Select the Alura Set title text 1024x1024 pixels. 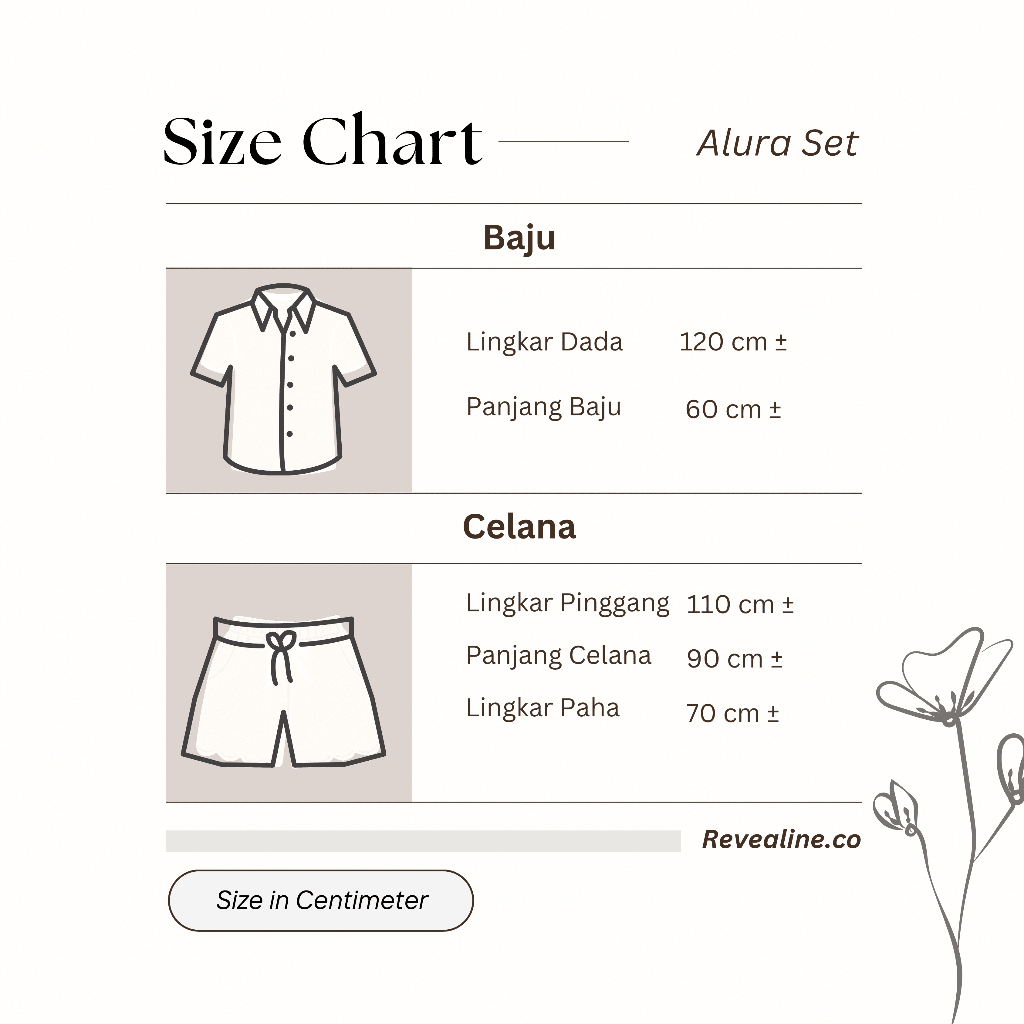pos(777,143)
